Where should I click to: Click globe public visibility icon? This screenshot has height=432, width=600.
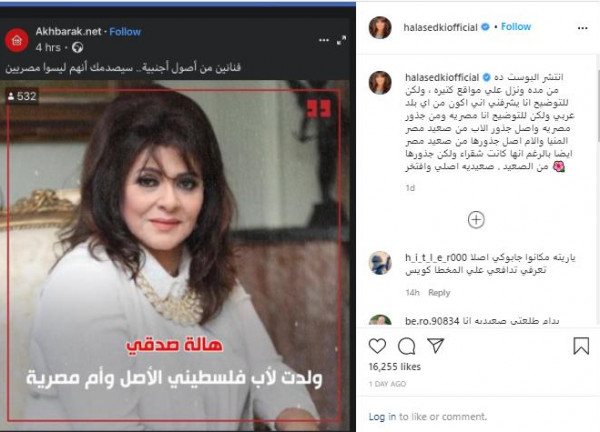point(78,47)
